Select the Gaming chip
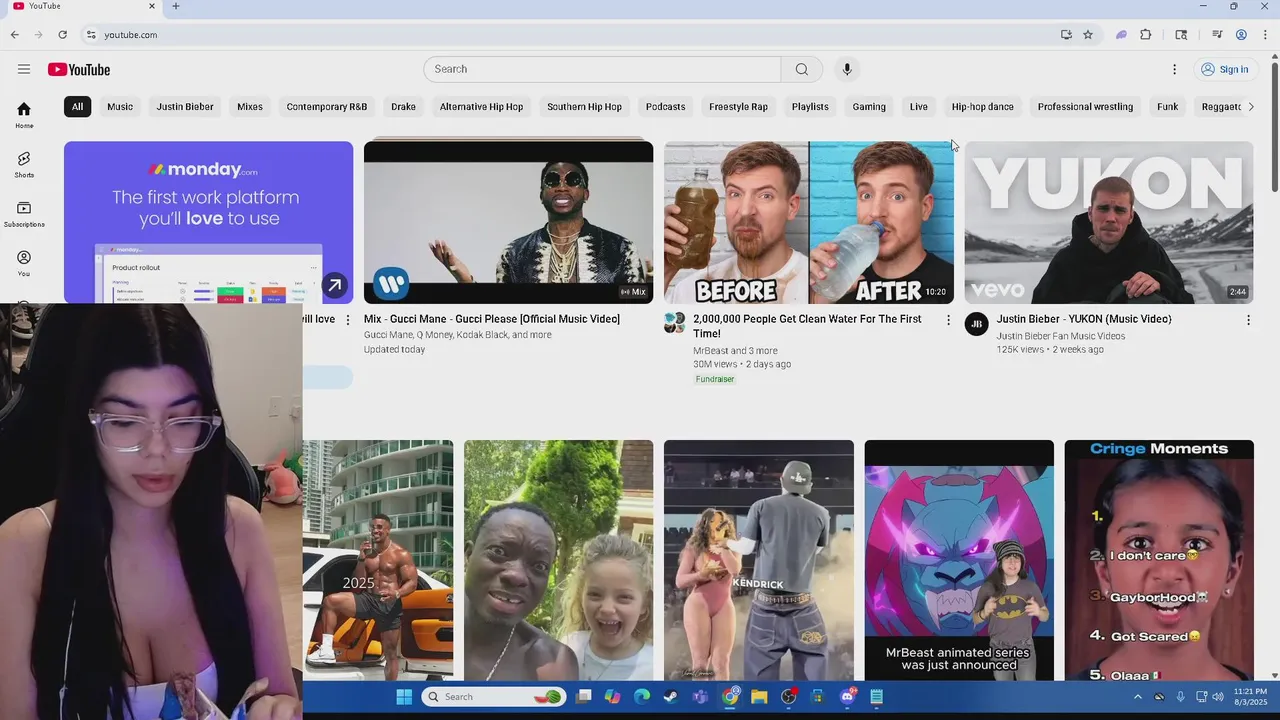The width and height of the screenshot is (1280, 720). pos(869,106)
